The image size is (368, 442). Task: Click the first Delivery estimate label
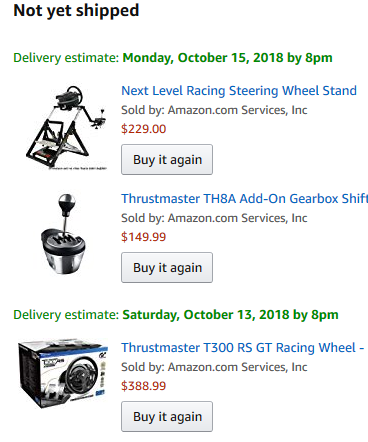pyautogui.click(x=66, y=58)
